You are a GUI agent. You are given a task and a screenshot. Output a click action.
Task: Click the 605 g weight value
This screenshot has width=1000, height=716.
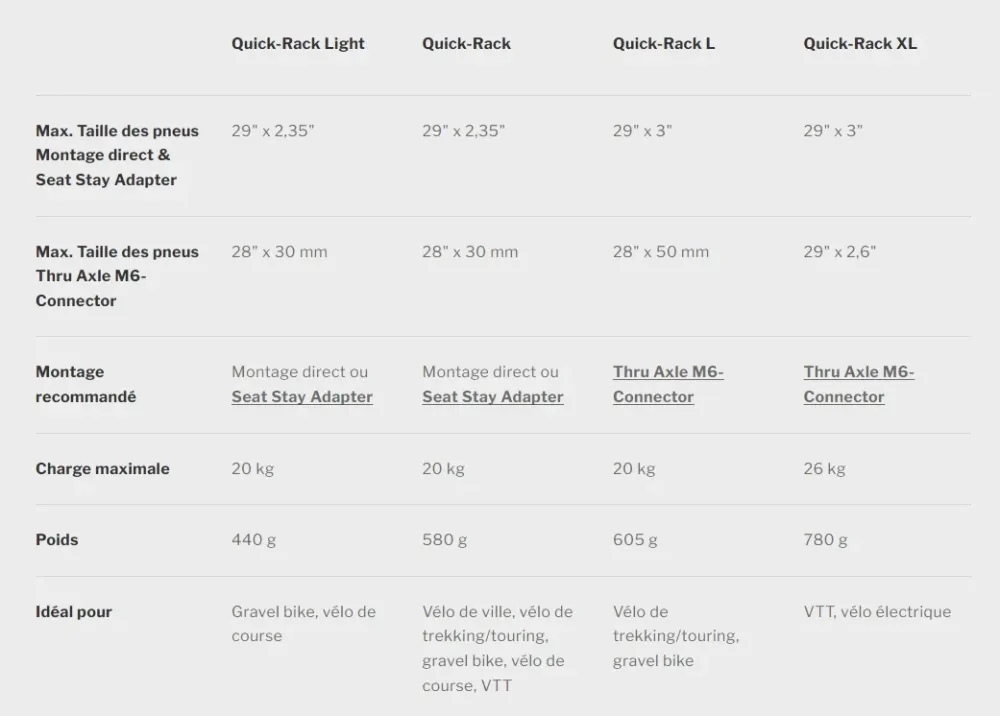click(x=635, y=539)
